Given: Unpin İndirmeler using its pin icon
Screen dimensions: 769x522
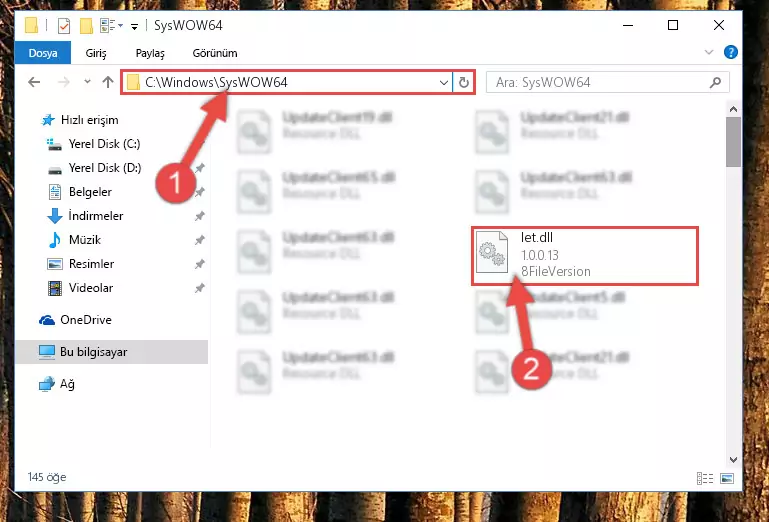Looking at the screenshot, I should (x=200, y=216).
